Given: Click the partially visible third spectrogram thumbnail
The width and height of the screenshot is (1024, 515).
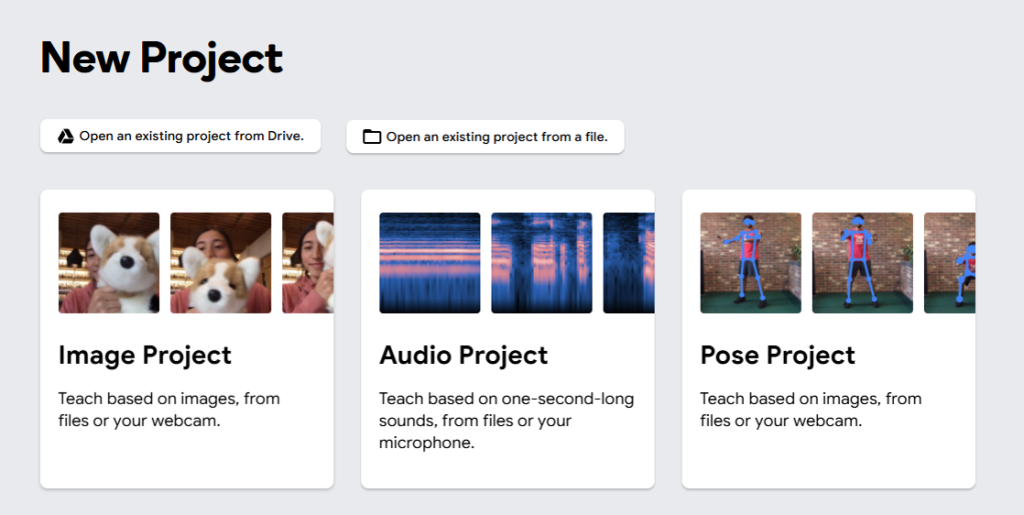Looking at the screenshot, I should (x=629, y=263).
